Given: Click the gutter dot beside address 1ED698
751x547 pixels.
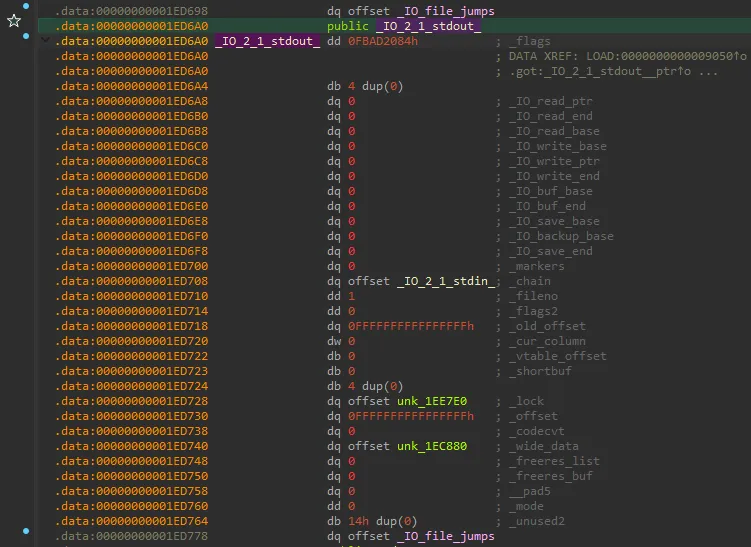Looking at the screenshot, I should tap(26, 6).
